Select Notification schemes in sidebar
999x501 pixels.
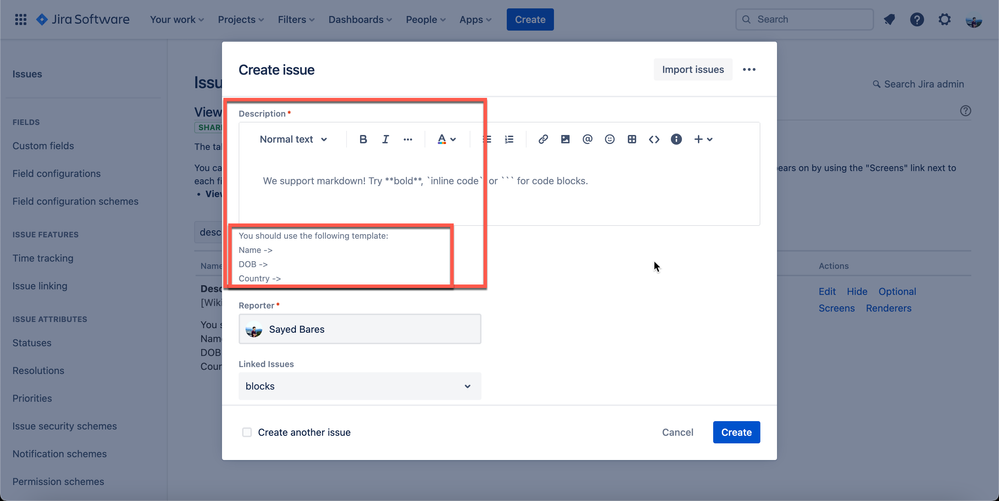(59, 454)
